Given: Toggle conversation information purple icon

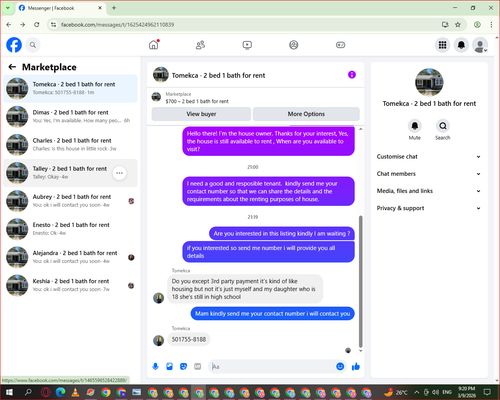Looking at the screenshot, I should pos(352,75).
